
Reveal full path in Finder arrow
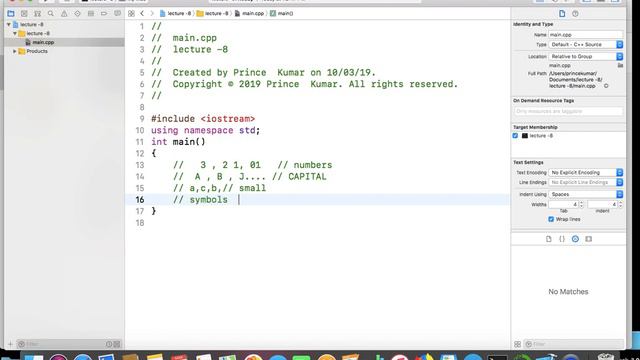[x=606, y=86]
